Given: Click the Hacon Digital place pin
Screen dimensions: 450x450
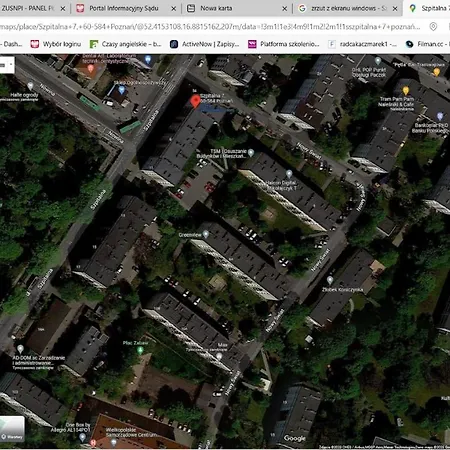Looking at the screenshot, I should [x=289, y=174].
